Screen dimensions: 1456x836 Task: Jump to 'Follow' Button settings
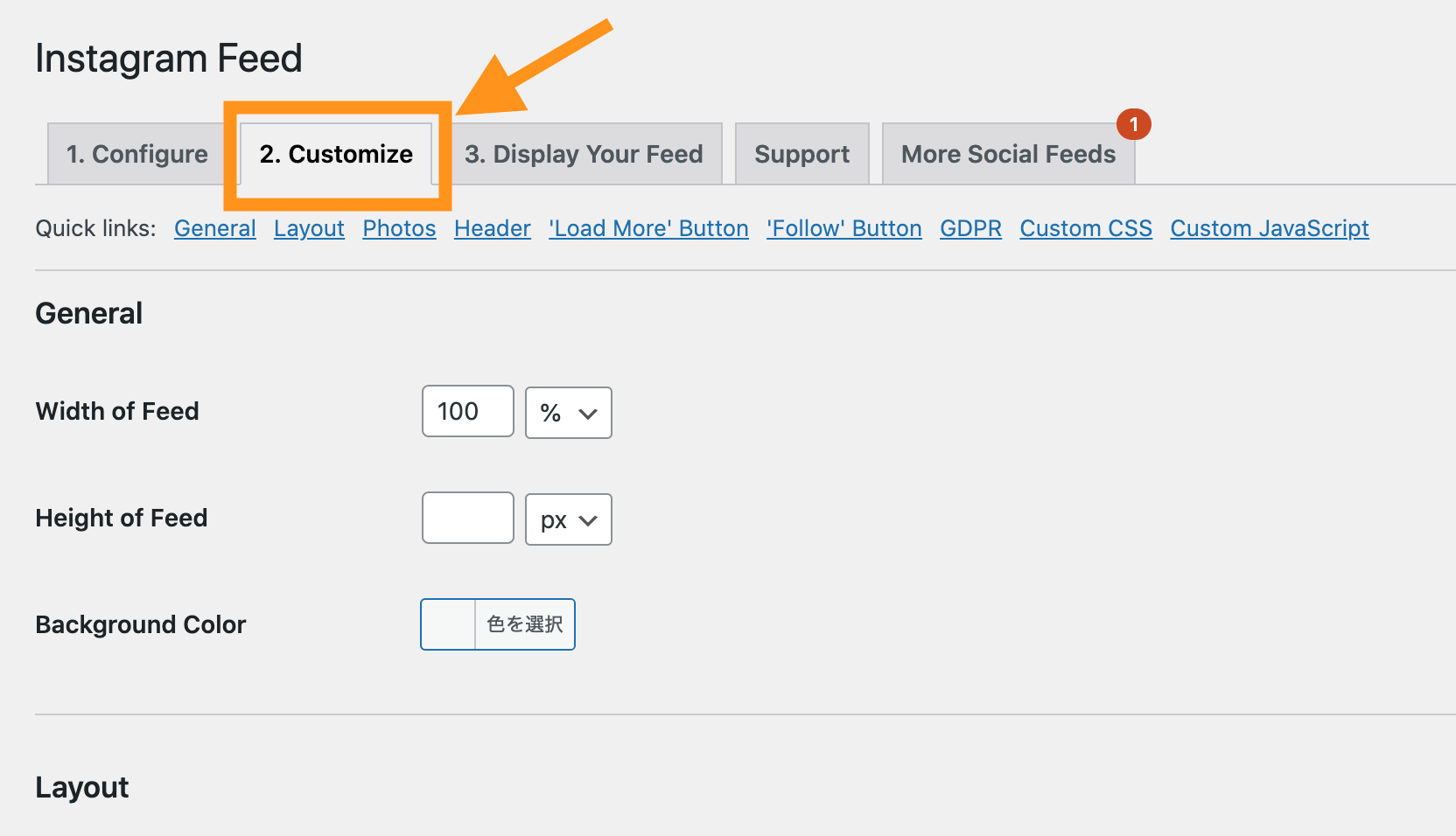tap(843, 228)
